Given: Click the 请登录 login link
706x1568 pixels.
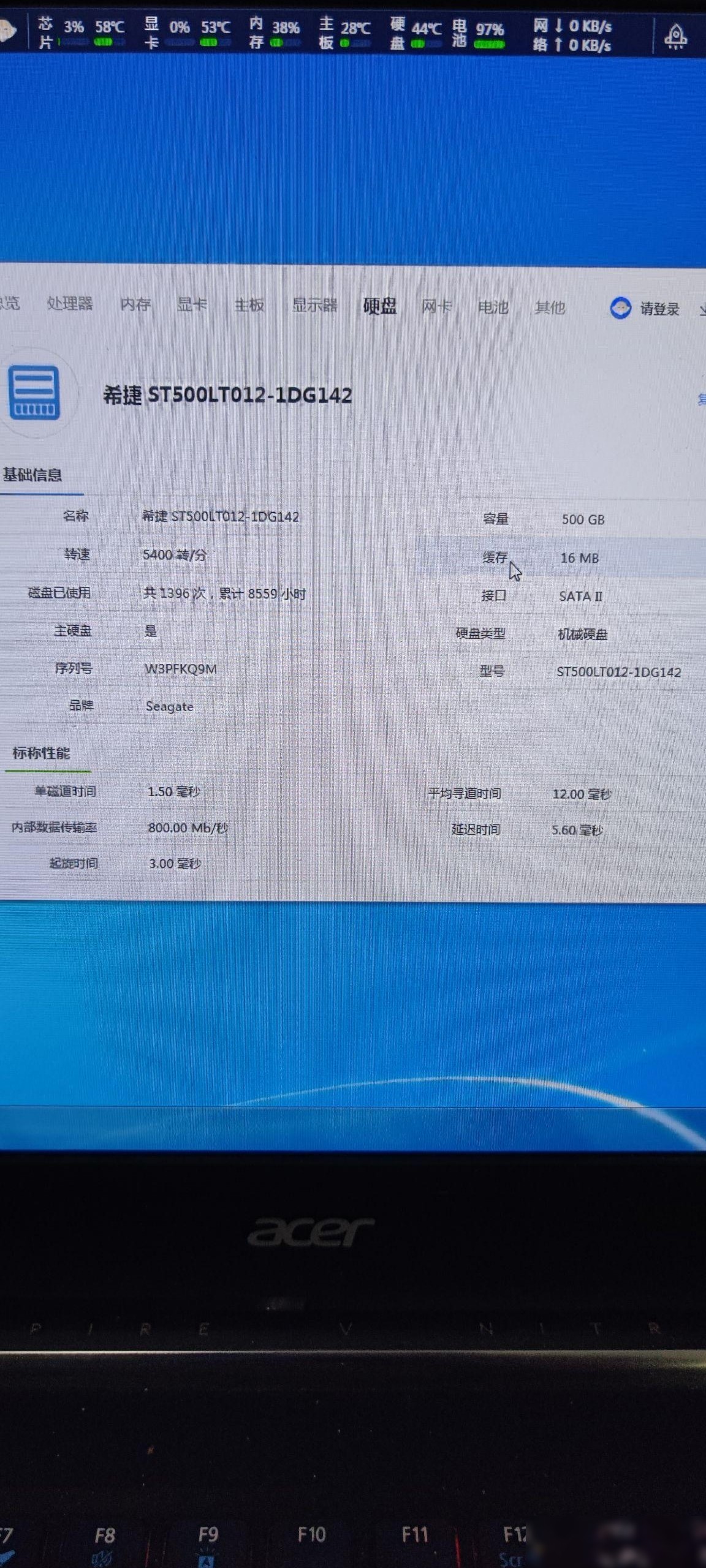Looking at the screenshot, I should (x=659, y=309).
